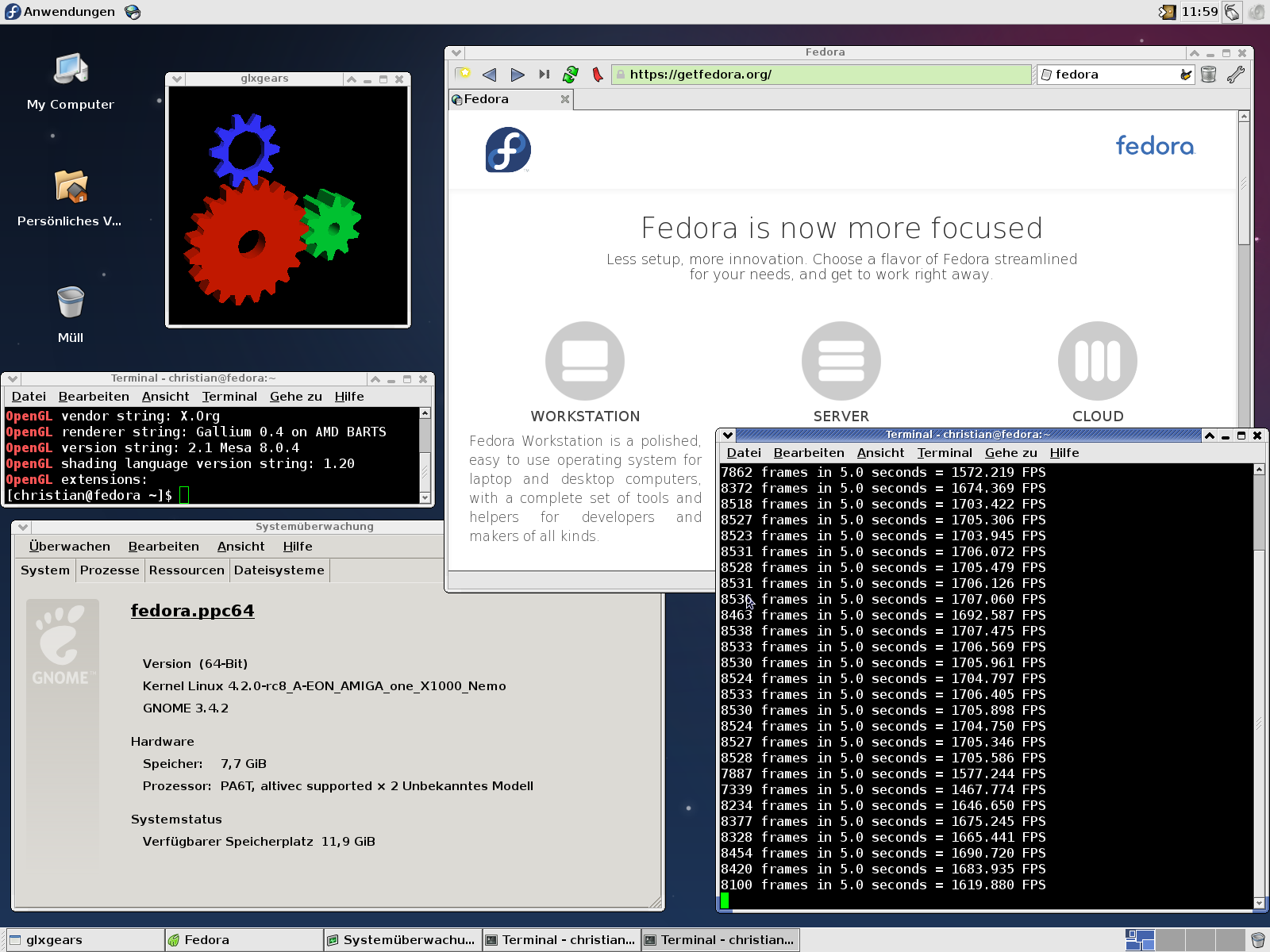Viewport: 1270px width, 952px height.
Task: Open the fedora.ppc64 hostname link
Action: [x=192, y=611]
